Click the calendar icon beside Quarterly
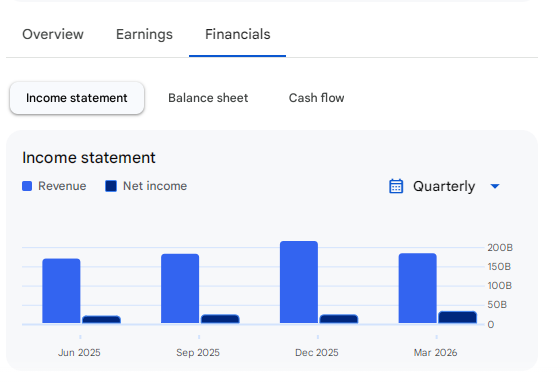Screen dimensions: 560x382 click(x=396, y=186)
